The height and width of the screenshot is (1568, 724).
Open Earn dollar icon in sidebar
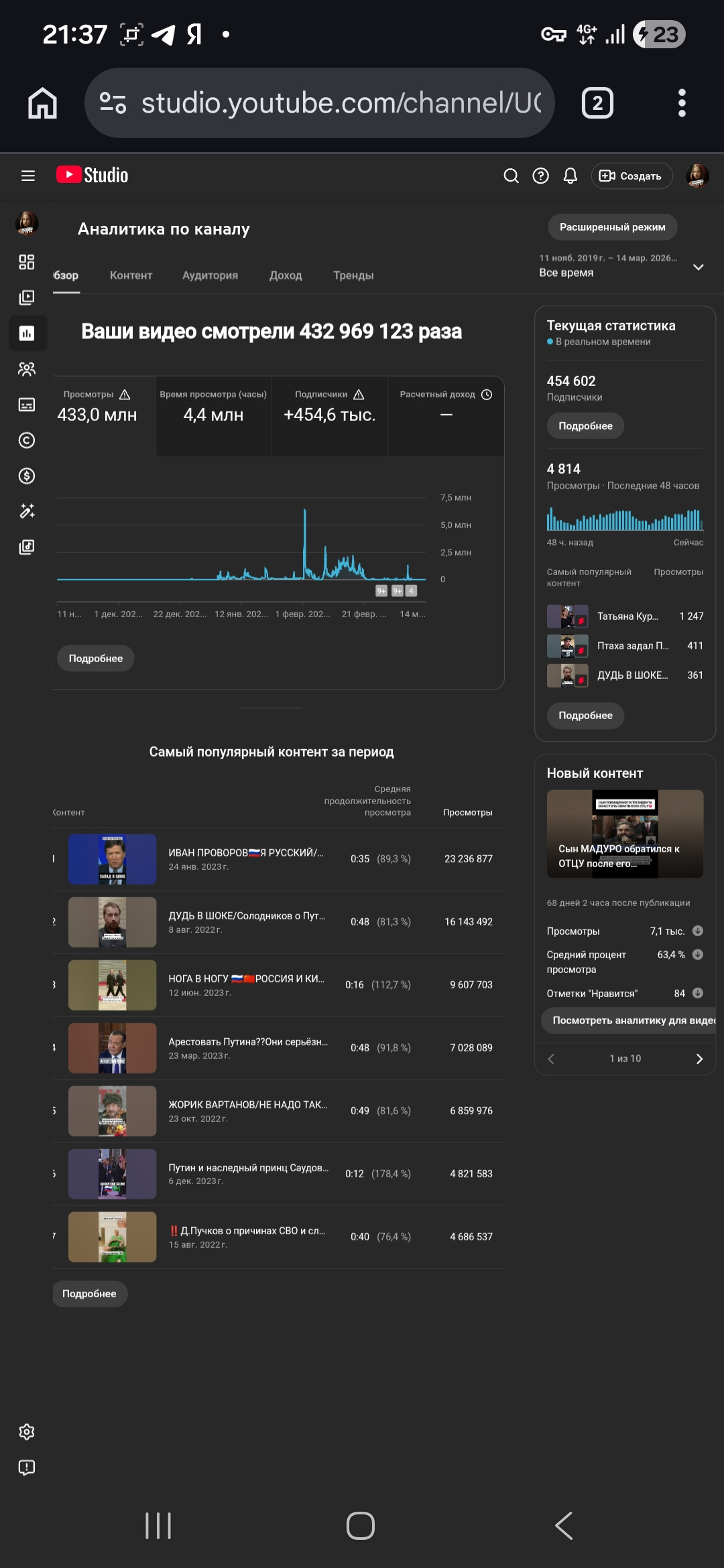[27, 476]
